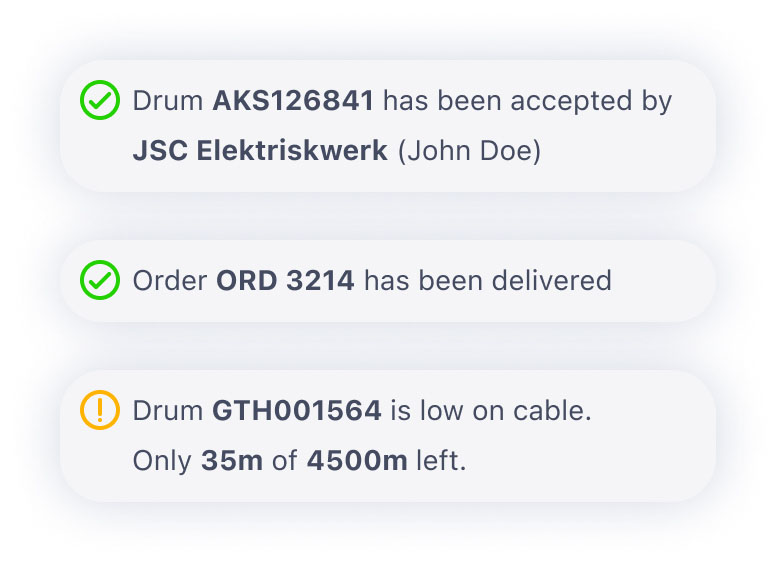
Task: Open the order ORD 3214 delivered notification
Action: pos(388,281)
